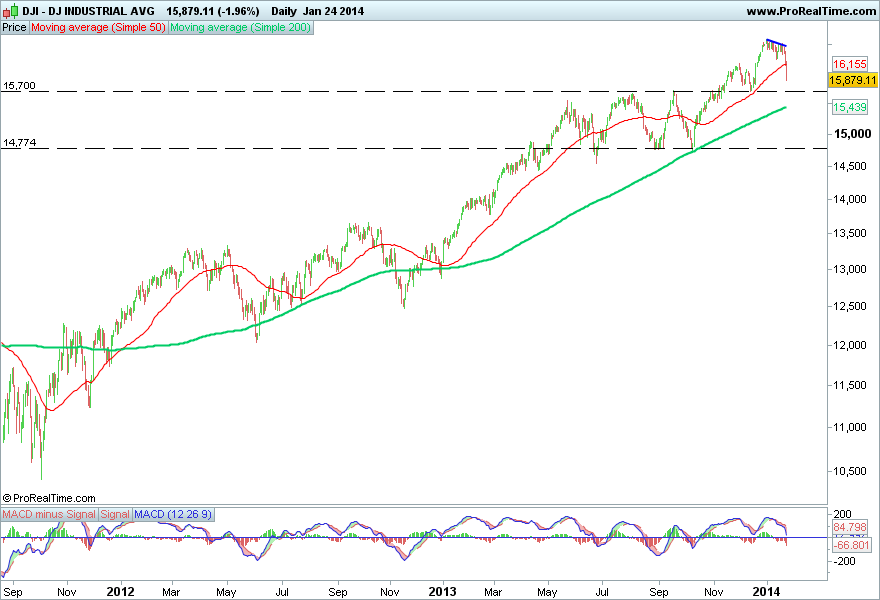Click the blue trendline at the chart peak
Viewport: 880px width, 600px height.
776,43
